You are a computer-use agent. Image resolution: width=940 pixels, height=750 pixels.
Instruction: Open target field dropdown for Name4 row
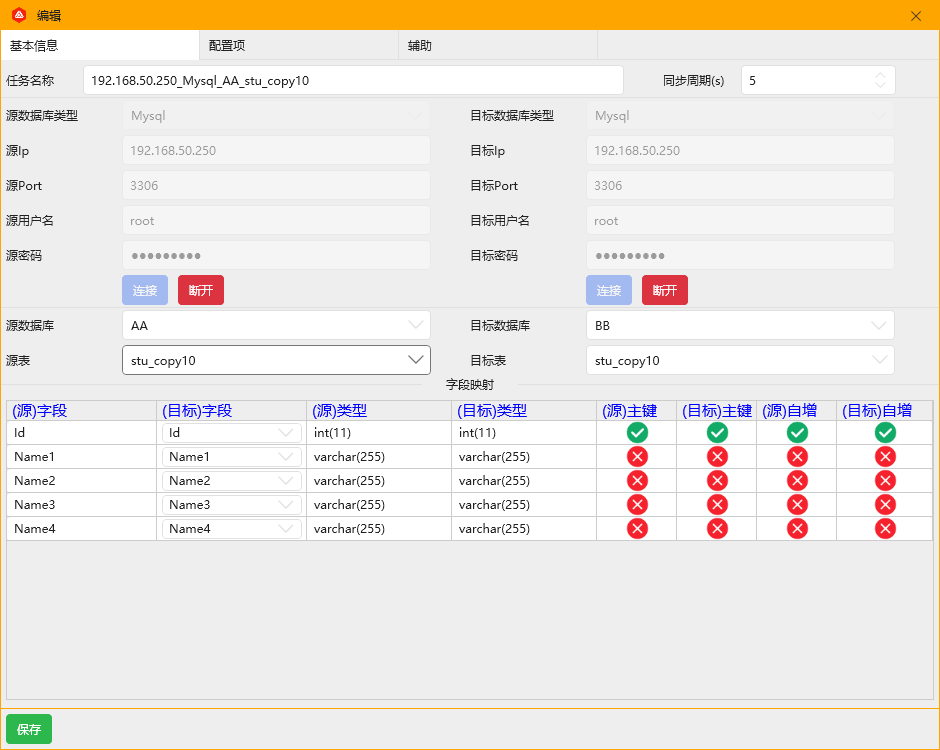(x=231, y=529)
